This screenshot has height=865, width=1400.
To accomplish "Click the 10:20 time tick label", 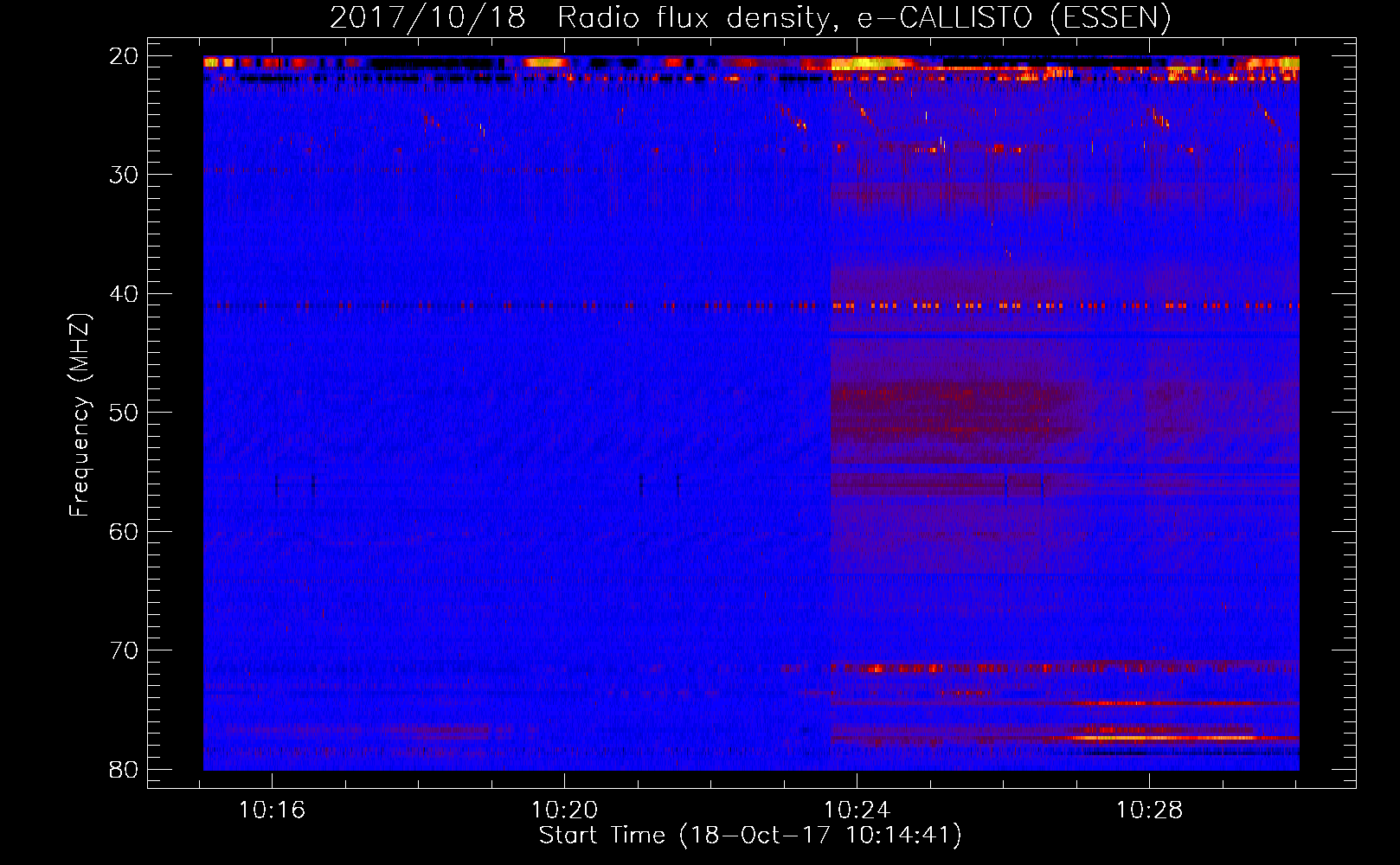I will click(564, 811).
